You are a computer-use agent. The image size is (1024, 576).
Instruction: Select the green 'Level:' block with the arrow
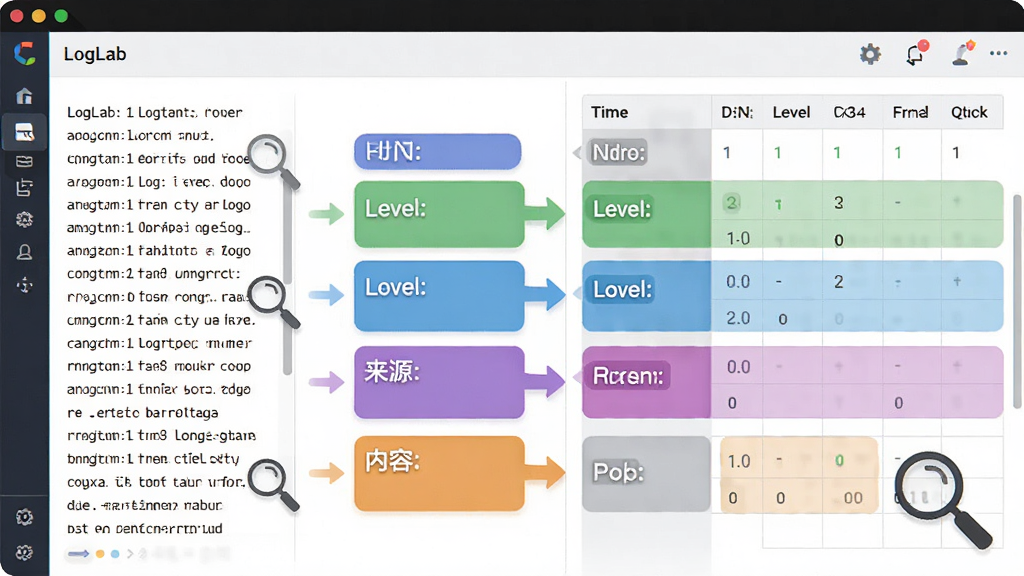point(439,214)
